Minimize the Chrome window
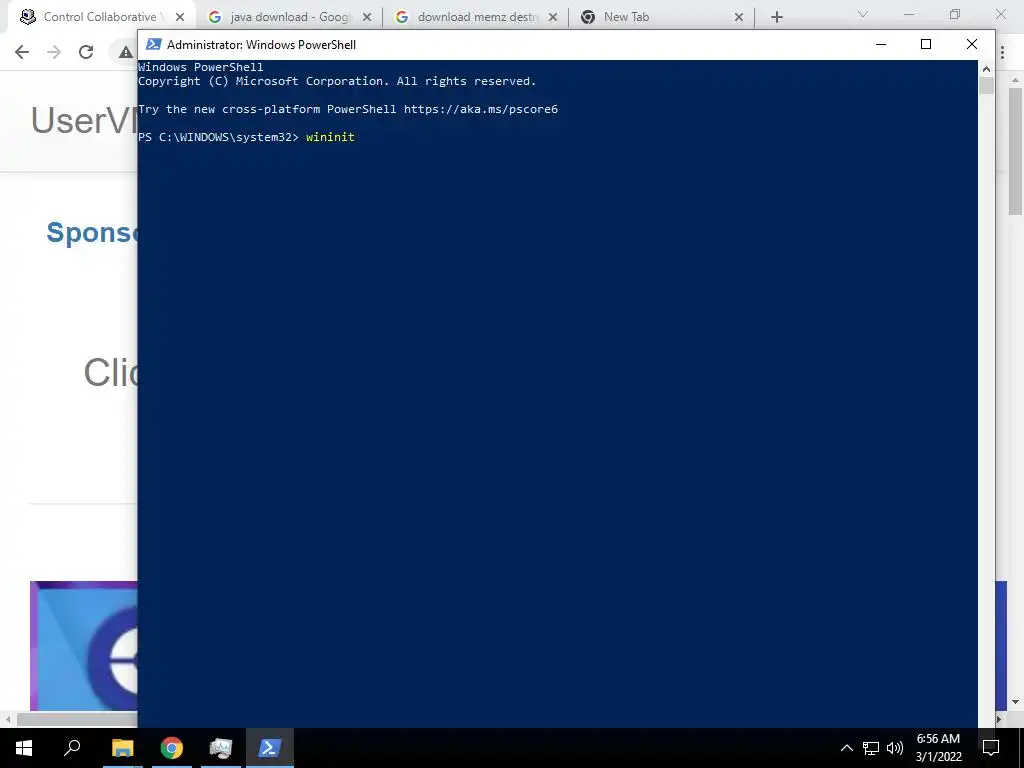1024x768 pixels. click(x=909, y=14)
